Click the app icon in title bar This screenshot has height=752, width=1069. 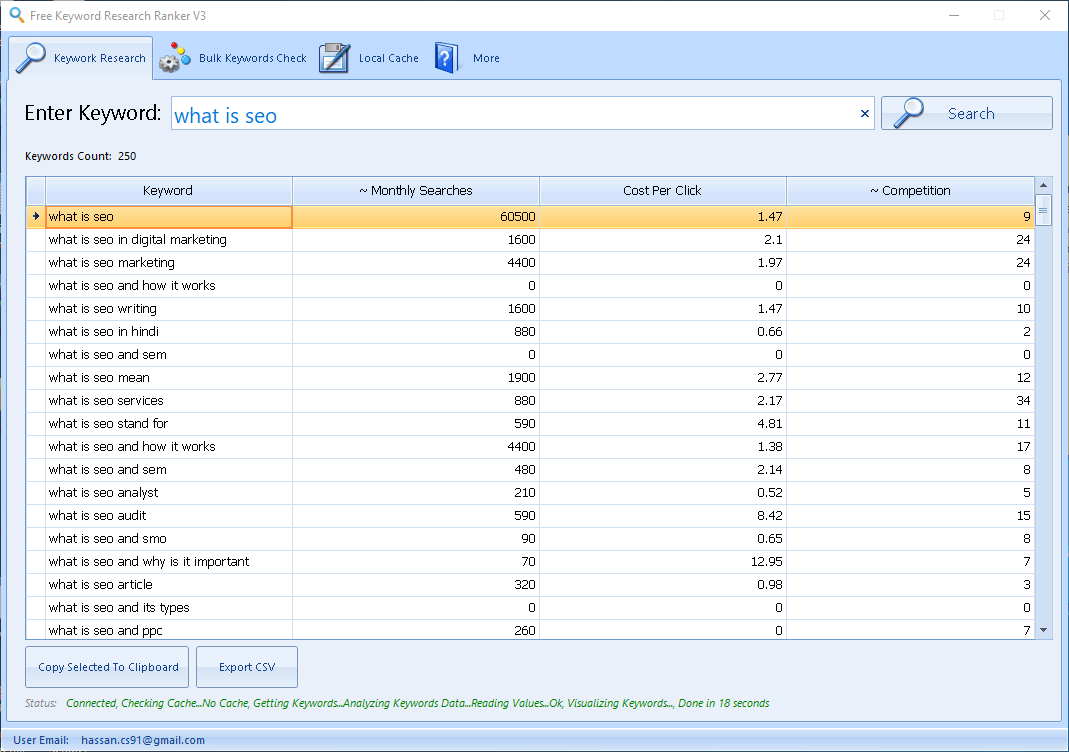click(14, 15)
